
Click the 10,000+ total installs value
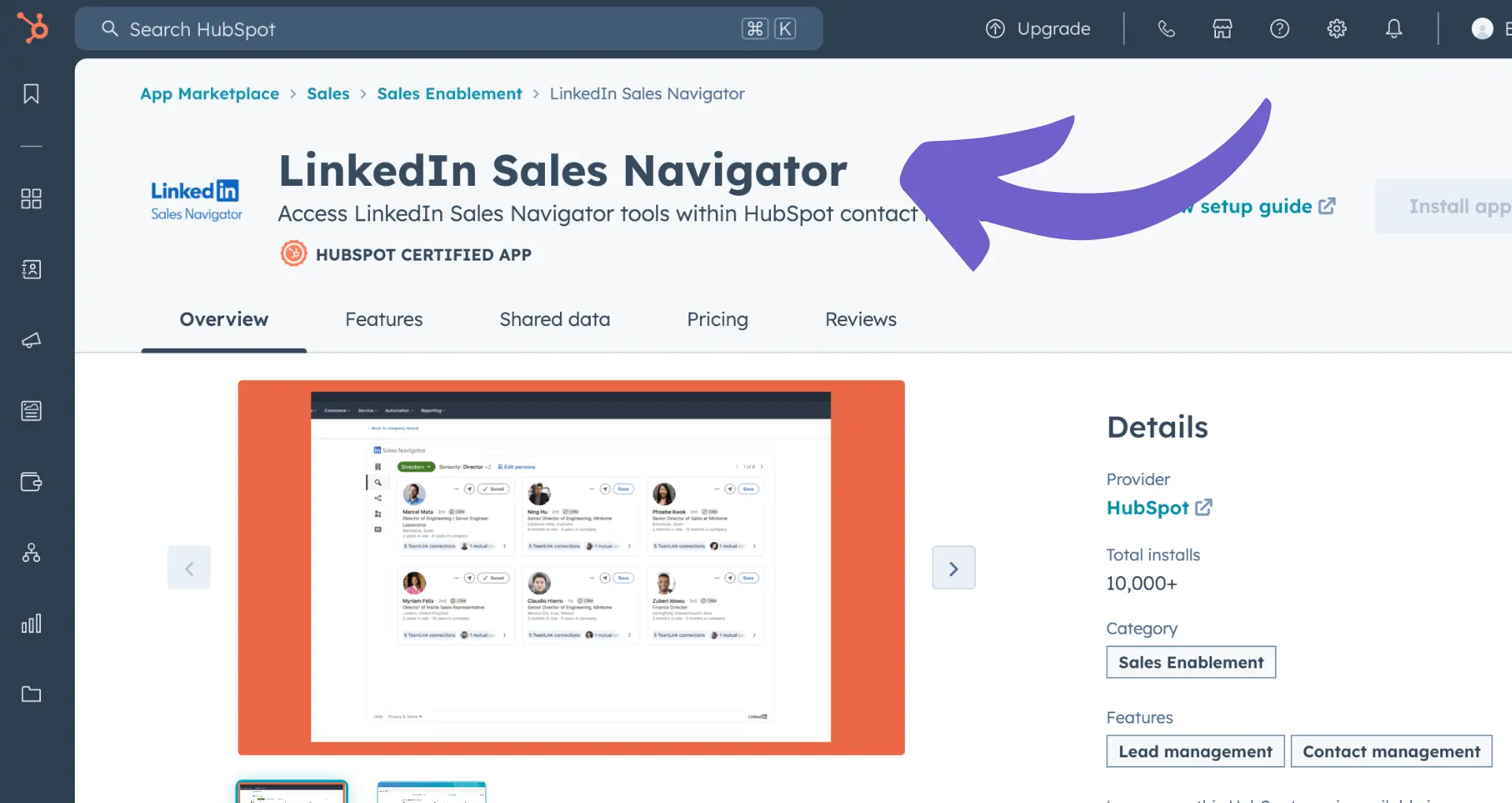tap(1142, 583)
